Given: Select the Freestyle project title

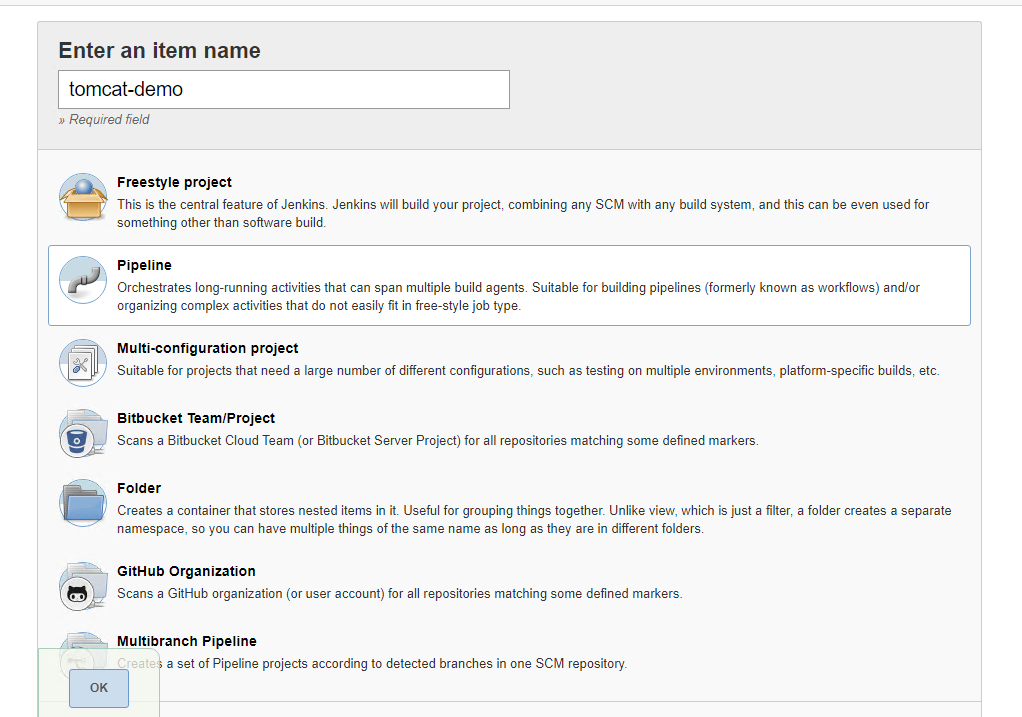Looking at the screenshot, I should click(174, 182).
